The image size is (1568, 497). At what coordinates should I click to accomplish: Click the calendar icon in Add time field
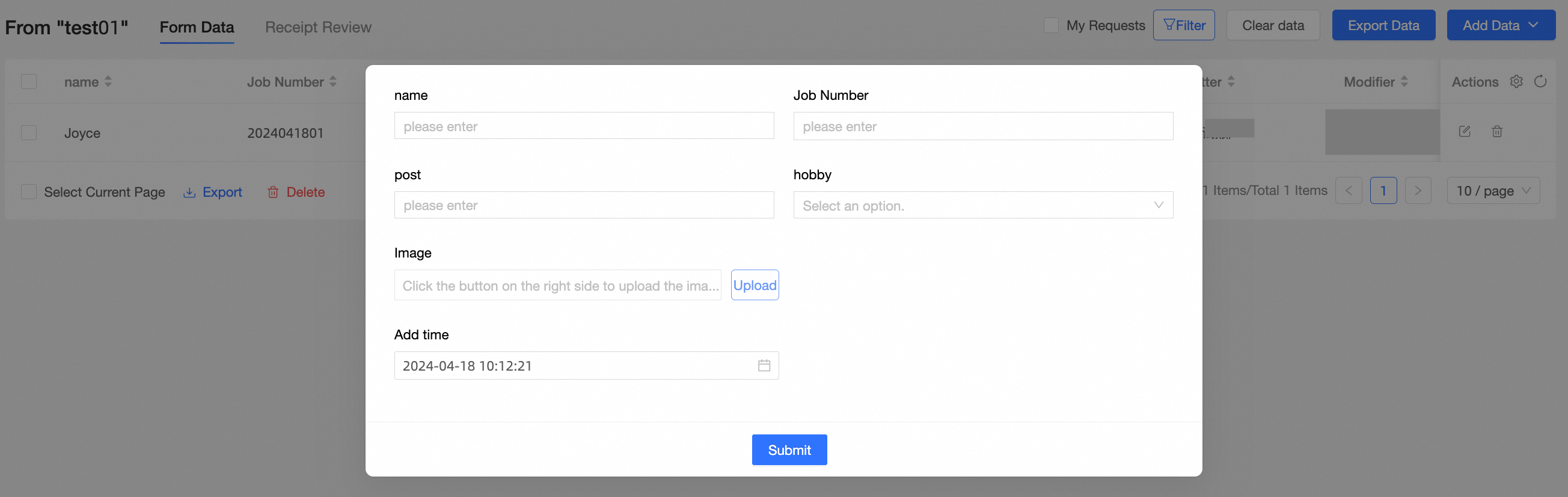tap(764, 365)
